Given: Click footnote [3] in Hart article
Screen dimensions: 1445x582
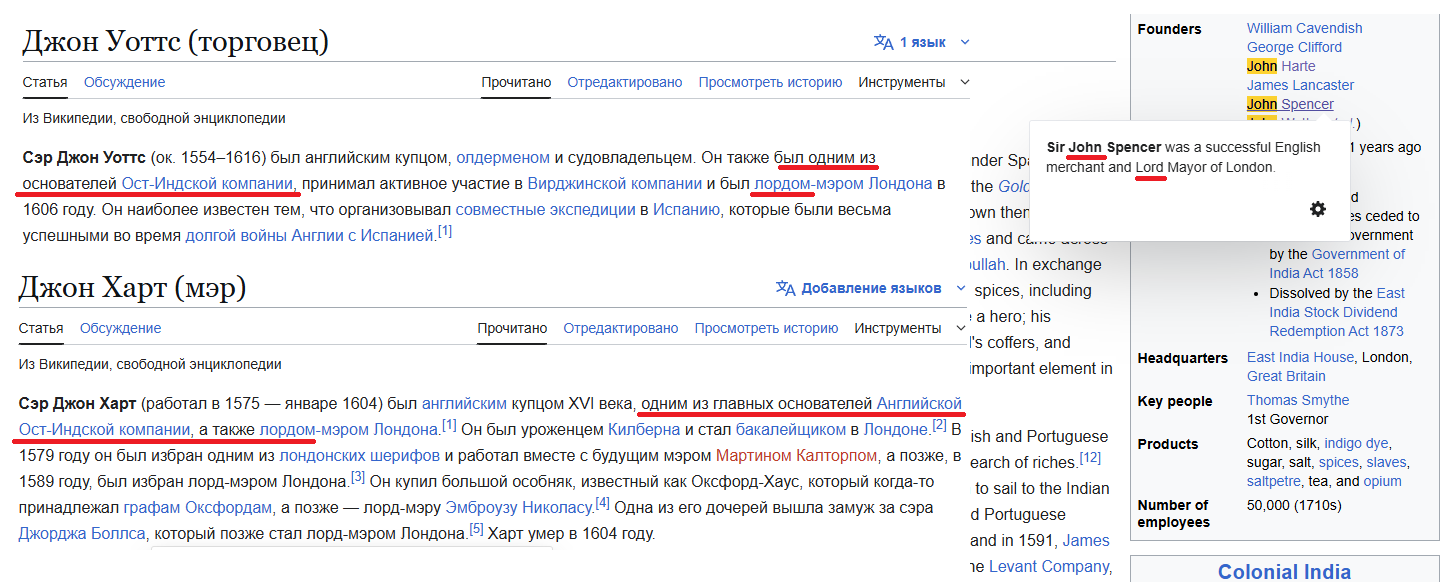Looking at the screenshot, I should (x=358, y=477).
